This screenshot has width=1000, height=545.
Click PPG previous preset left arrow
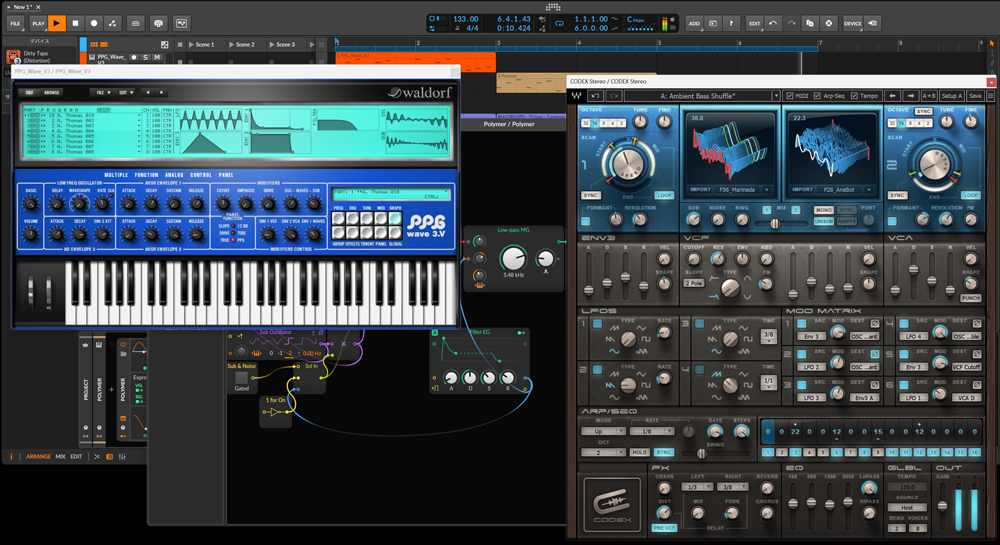coord(148,92)
